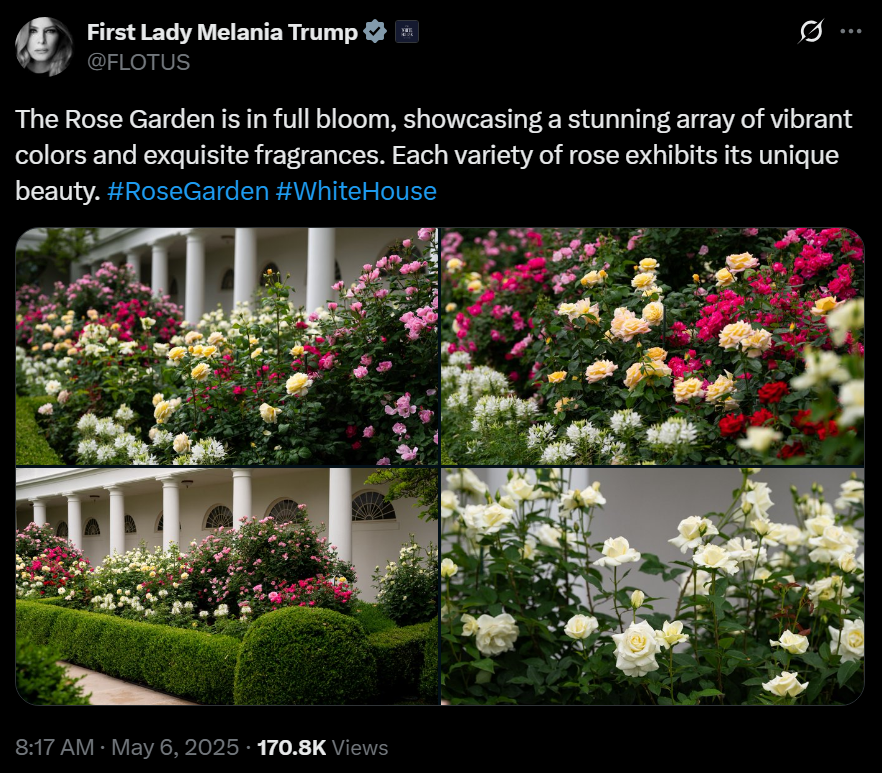Image resolution: width=882 pixels, height=773 pixels.
Task: View the close-up of yellow and magenta roses
Action: pos(652,346)
